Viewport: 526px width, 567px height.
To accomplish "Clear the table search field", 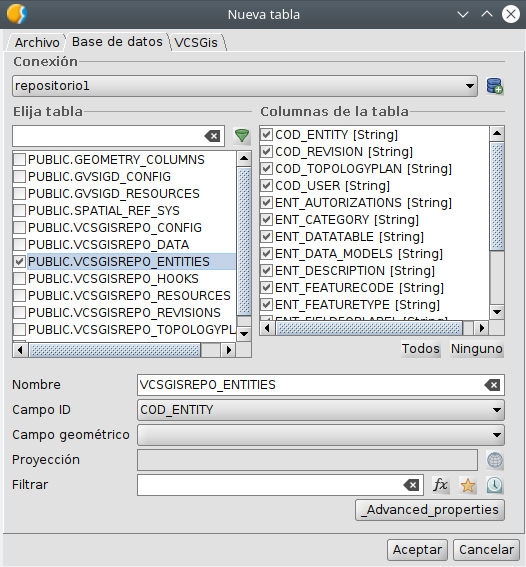I will [x=212, y=136].
